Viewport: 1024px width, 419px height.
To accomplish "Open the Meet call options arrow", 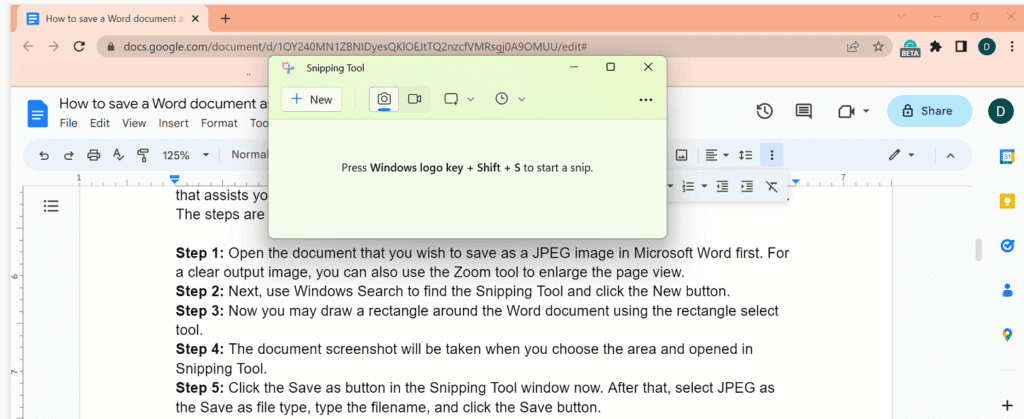I will tap(866, 112).
